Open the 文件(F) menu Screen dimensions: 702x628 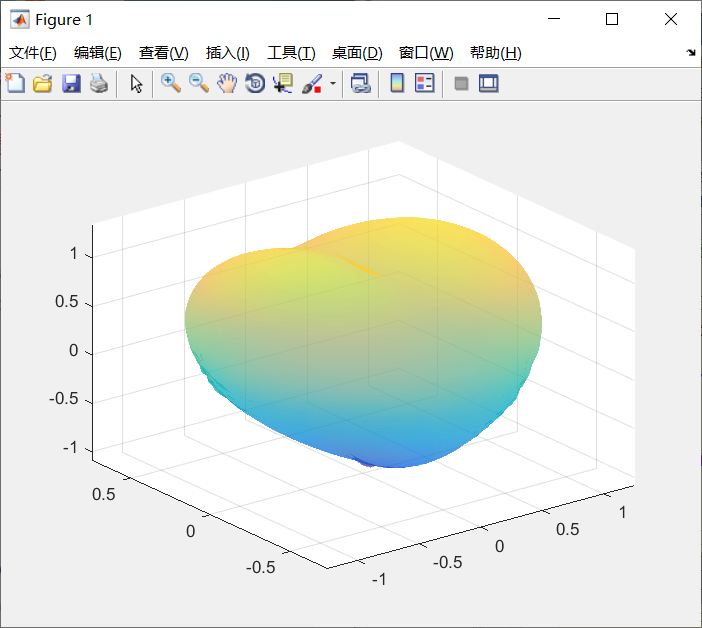33,53
